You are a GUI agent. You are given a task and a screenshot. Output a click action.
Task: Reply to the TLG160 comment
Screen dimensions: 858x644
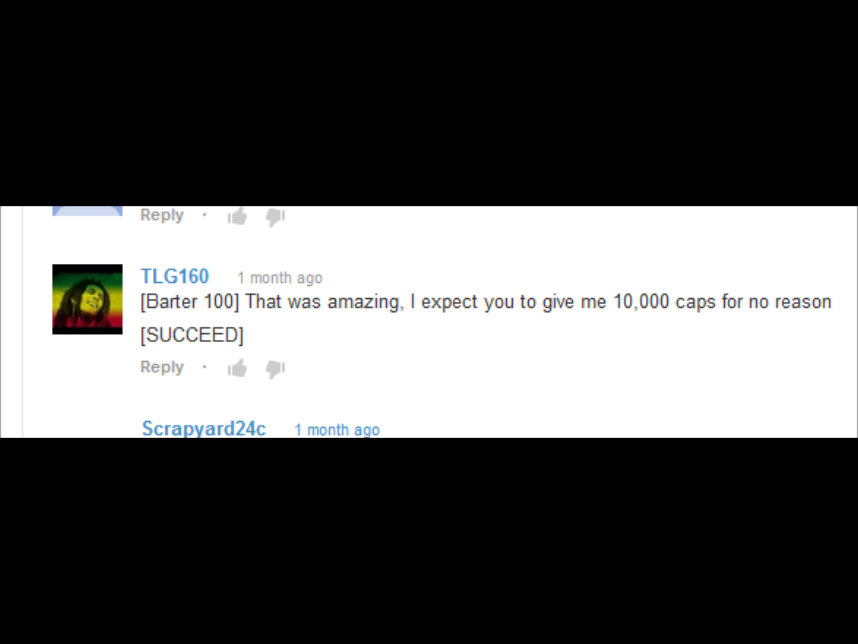tap(162, 367)
